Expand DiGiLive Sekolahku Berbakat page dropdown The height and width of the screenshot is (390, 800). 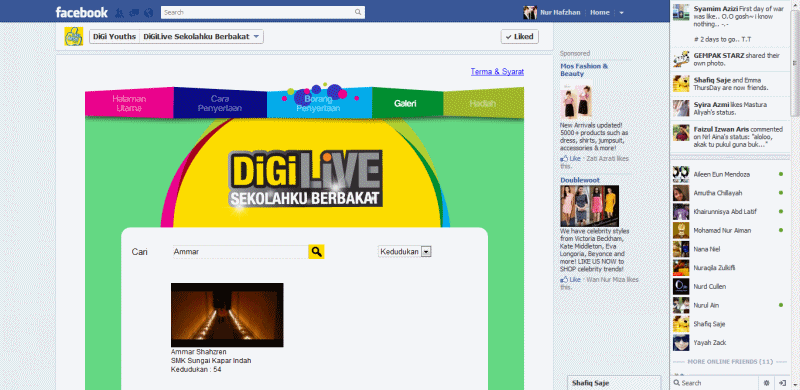click(x=202, y=37)
